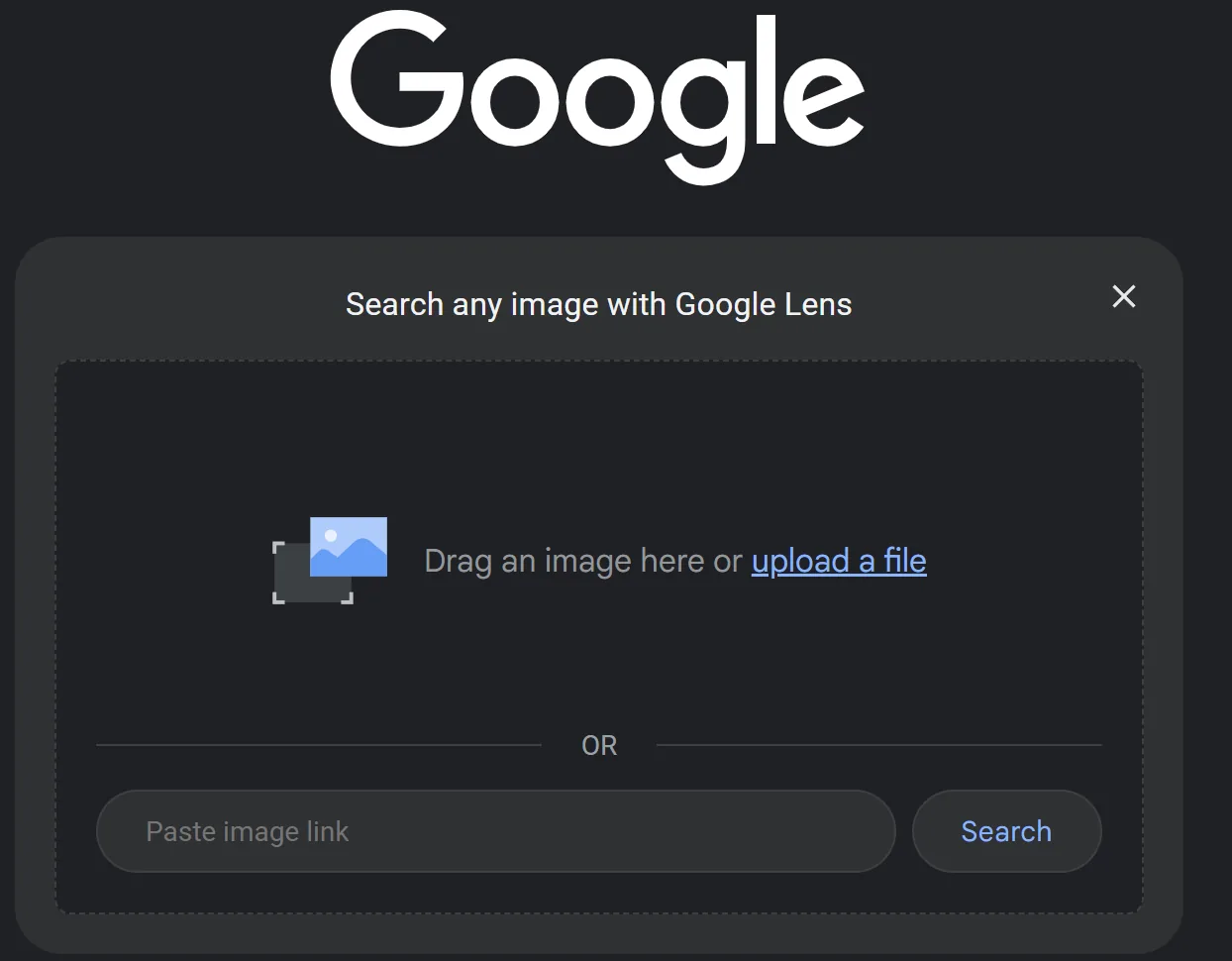Click the OR divider label
This screenshot has height=961, width=1232.
[x=598, y=745]
